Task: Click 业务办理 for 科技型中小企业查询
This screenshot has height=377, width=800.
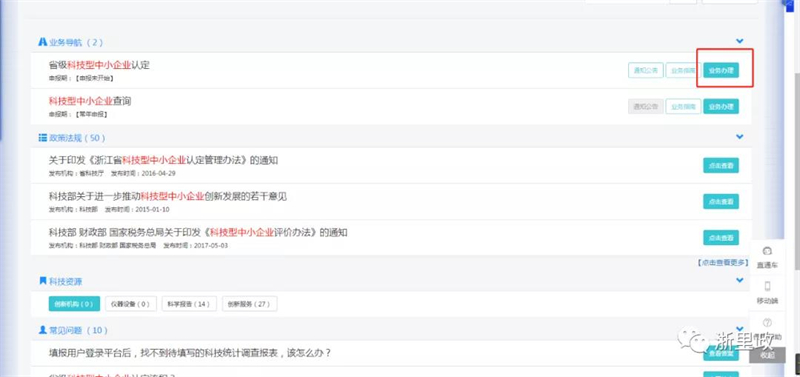Action: (x=721, y=107)
